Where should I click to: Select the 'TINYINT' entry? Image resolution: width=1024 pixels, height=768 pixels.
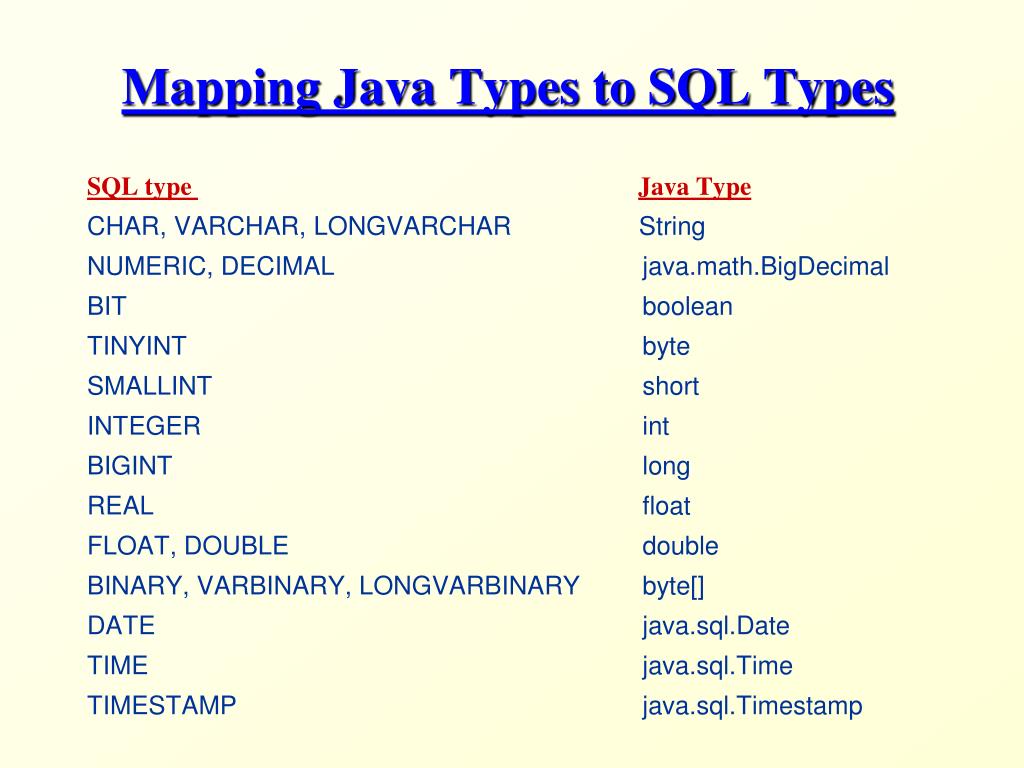tap(136, 346)
